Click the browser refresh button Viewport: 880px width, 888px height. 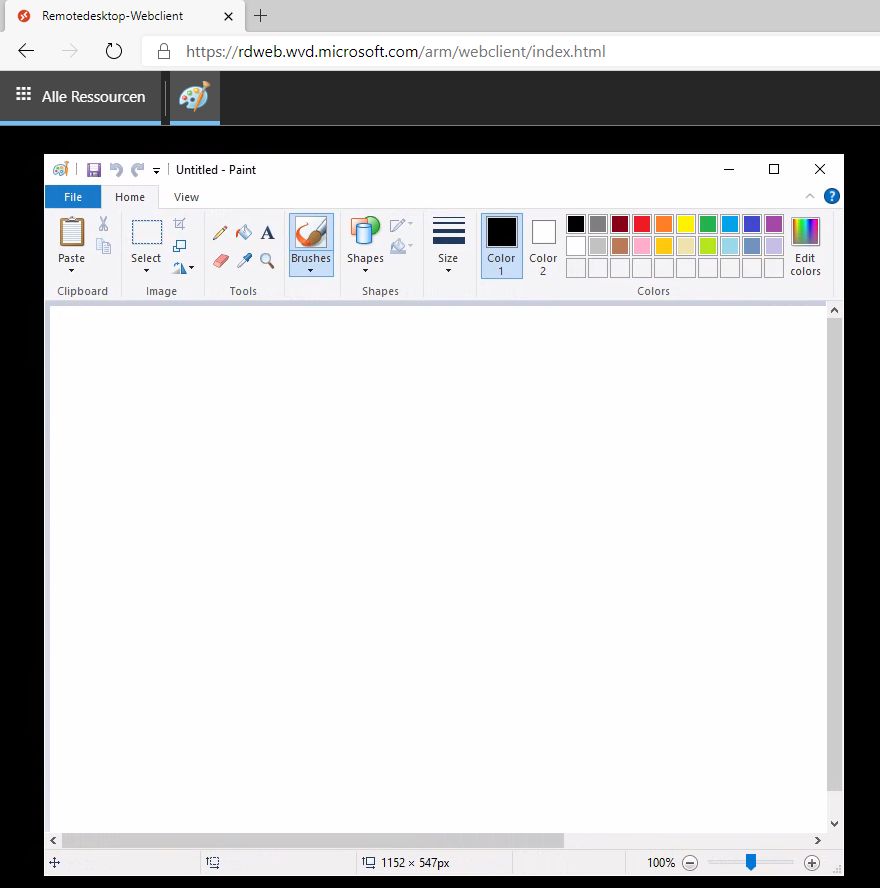114,51
